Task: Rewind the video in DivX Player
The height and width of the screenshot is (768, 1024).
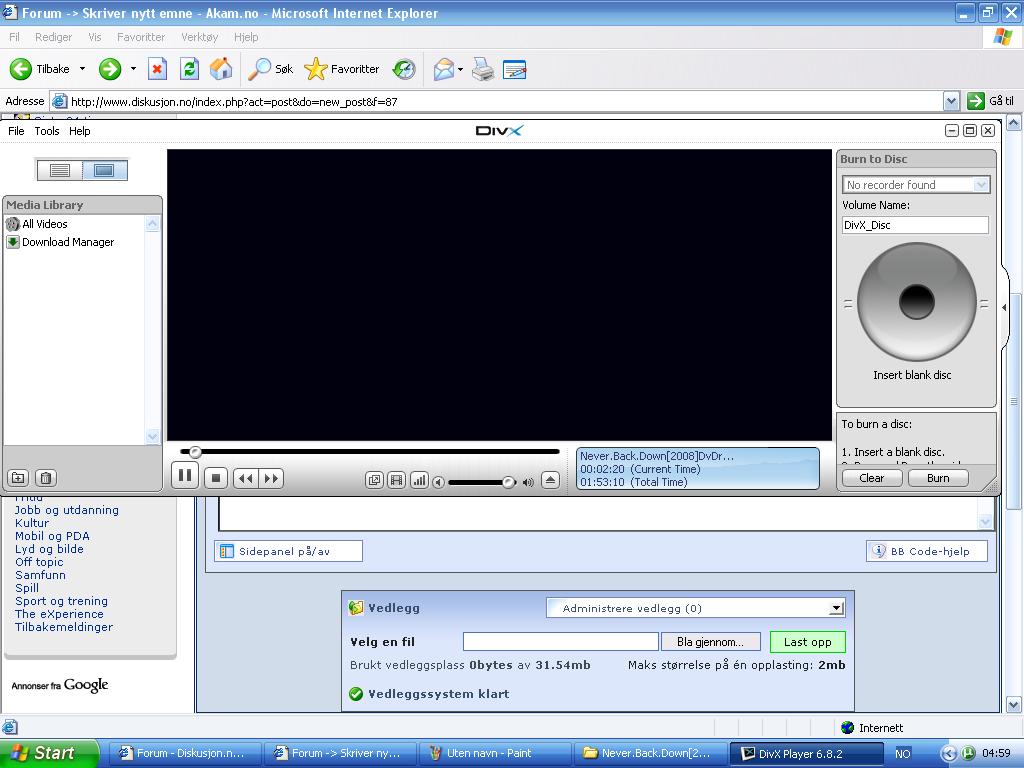Action: pyautogui.click(x=246, y=479)
